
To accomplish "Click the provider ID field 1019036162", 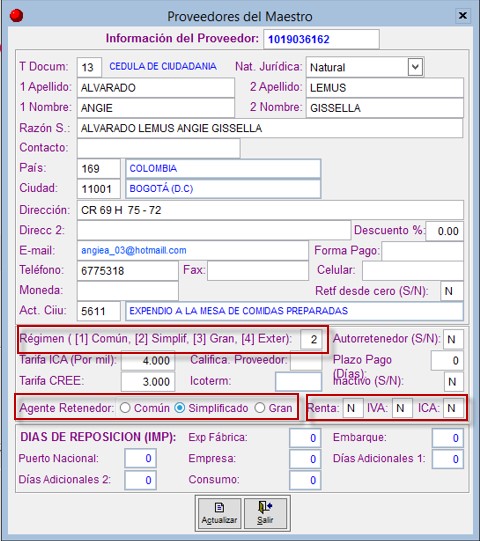I will coord(321,39).
